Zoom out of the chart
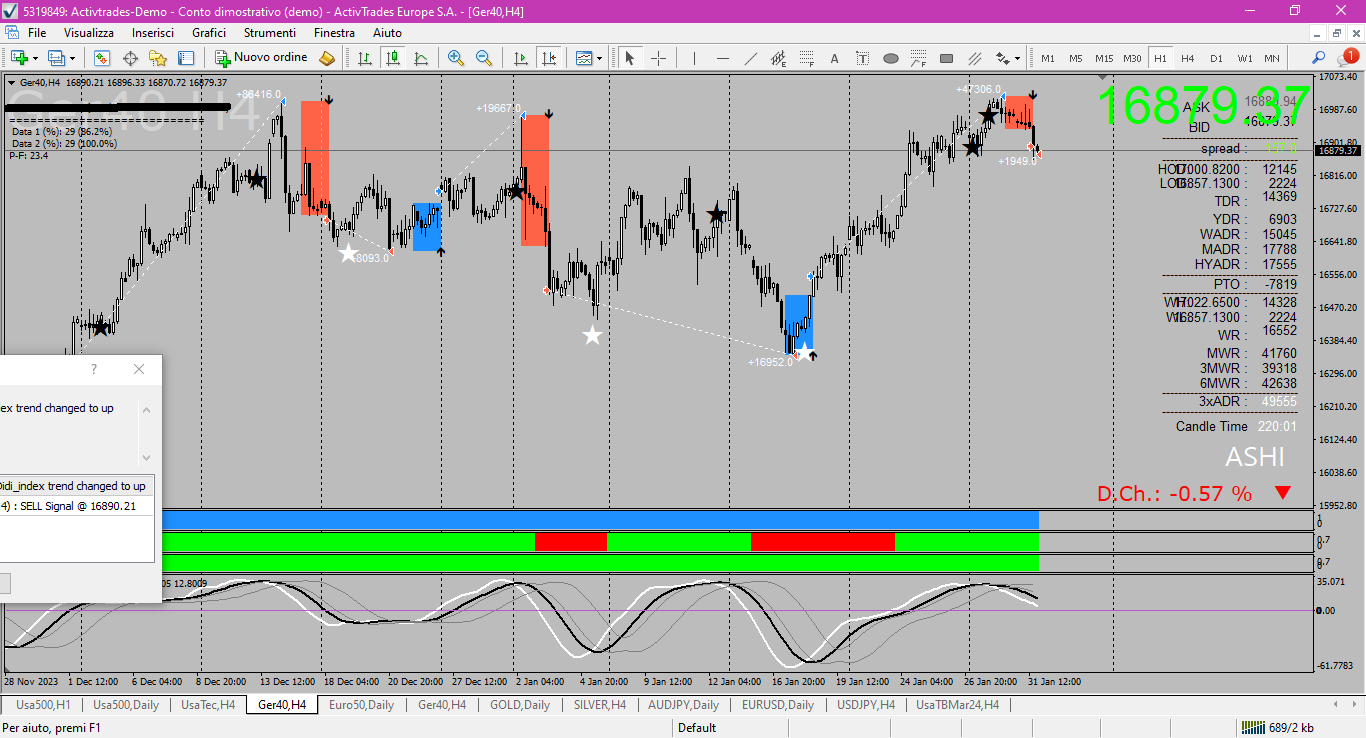This screenshot has width=1366, height=738. coord(484,58)
